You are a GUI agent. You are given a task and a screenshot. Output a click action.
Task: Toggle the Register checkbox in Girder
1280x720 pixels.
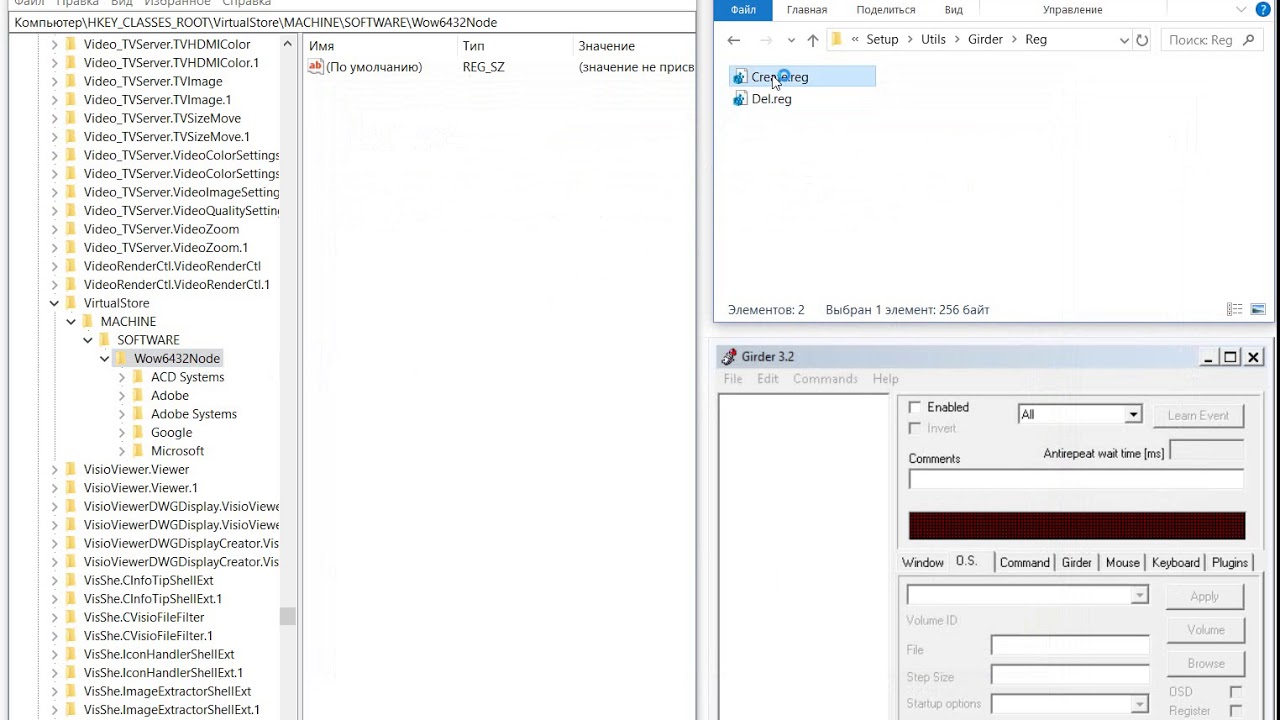1236,711
